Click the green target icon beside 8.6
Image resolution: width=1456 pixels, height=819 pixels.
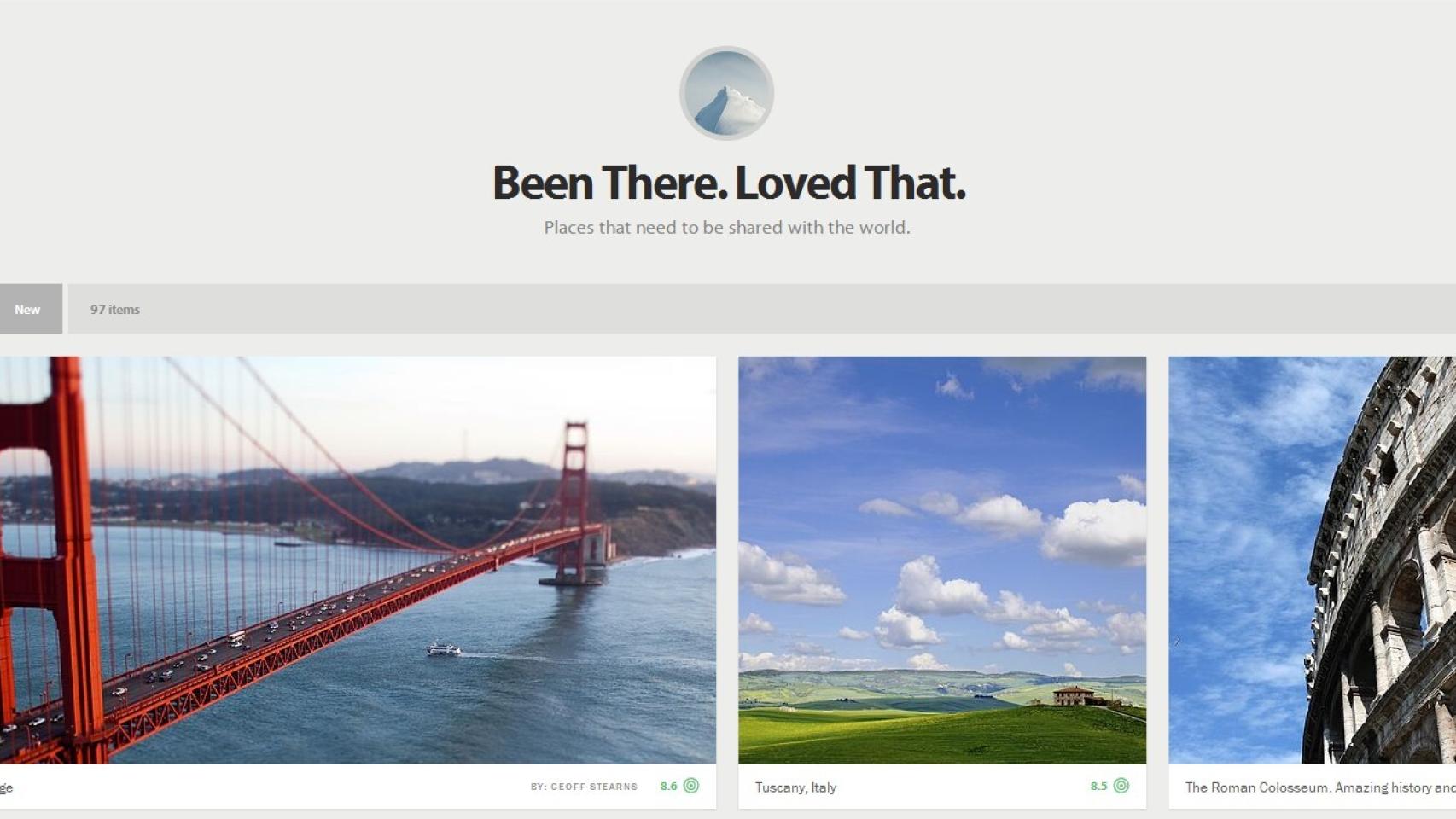coord(691,786)
